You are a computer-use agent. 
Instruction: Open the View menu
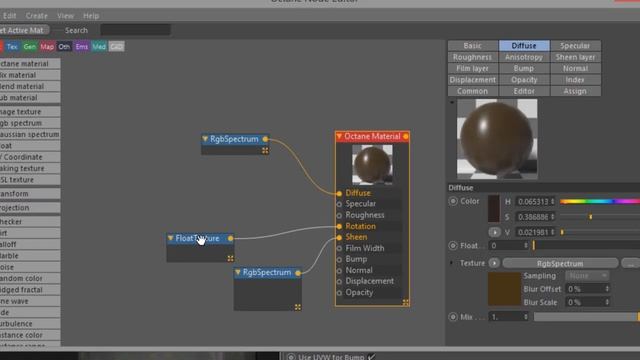click(65, 16)
